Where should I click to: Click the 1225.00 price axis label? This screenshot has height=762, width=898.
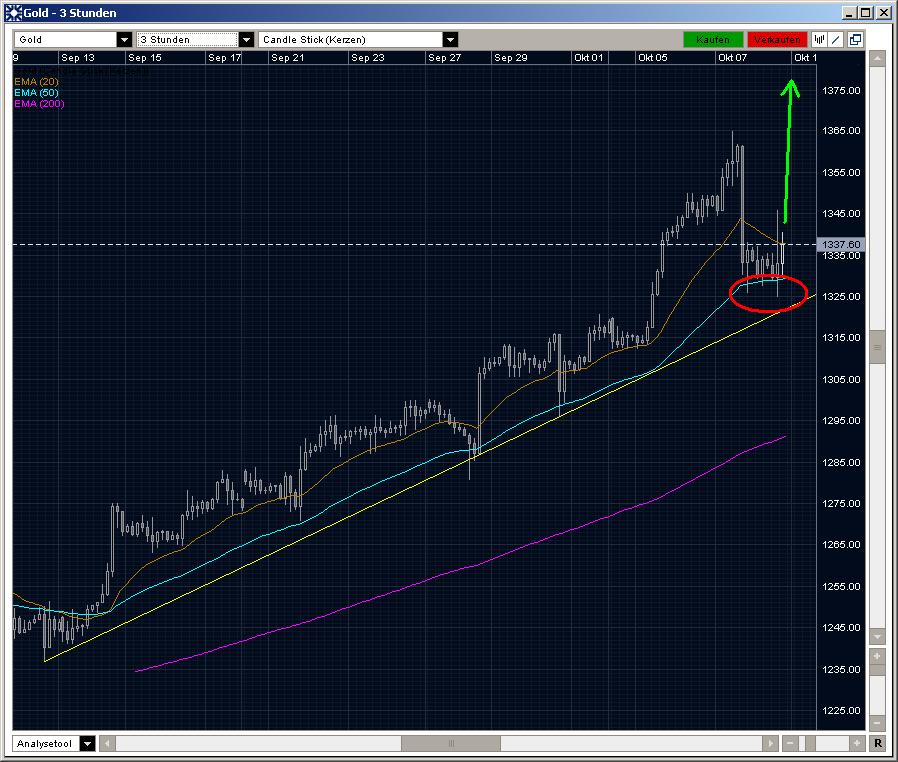pyautogui.click(x=841, y=710)
